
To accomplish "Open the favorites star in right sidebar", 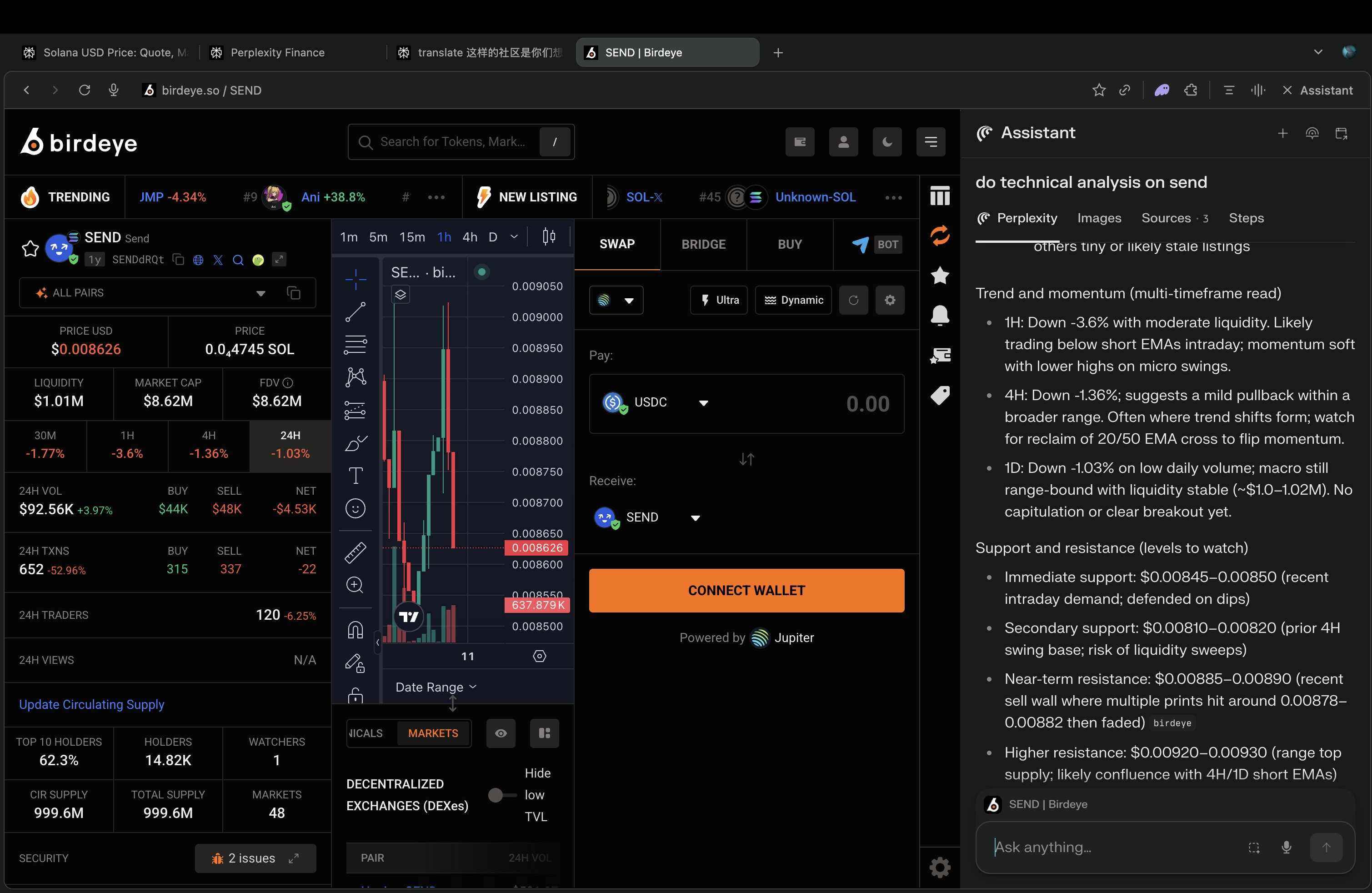I will [940, 275].
